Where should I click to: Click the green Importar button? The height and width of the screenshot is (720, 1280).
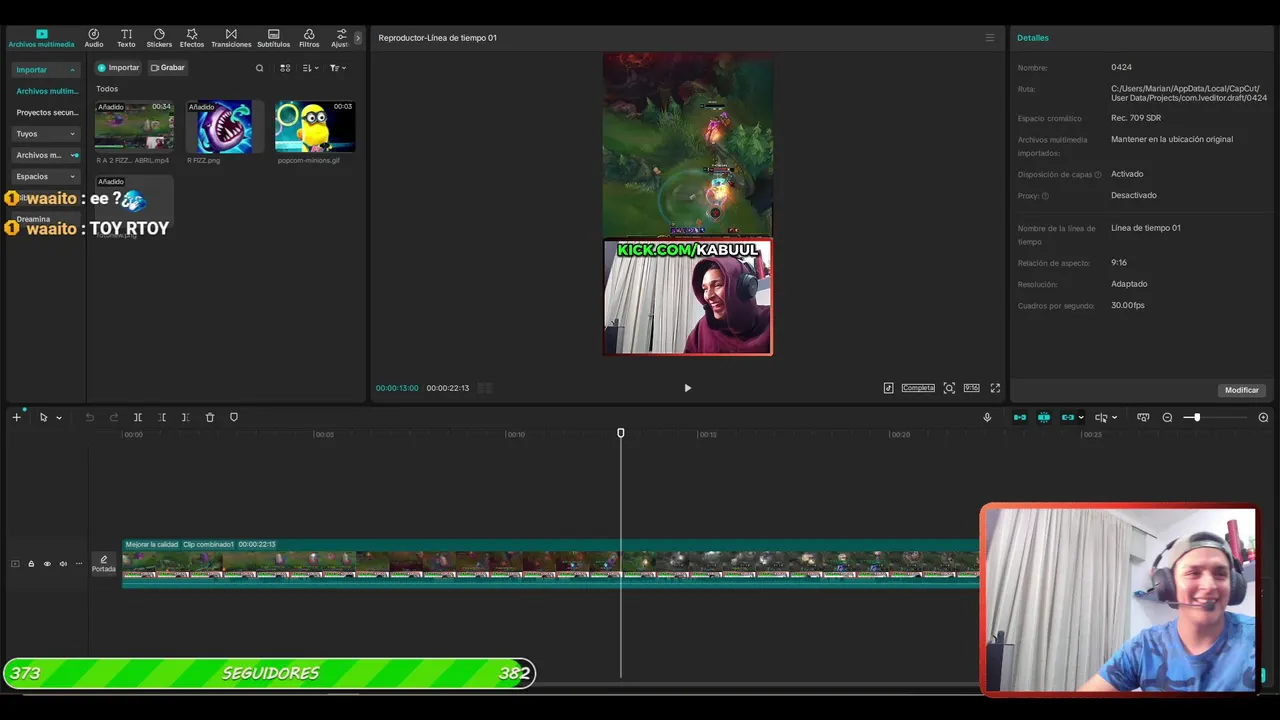pyautogui.click(x=118, y=68)
